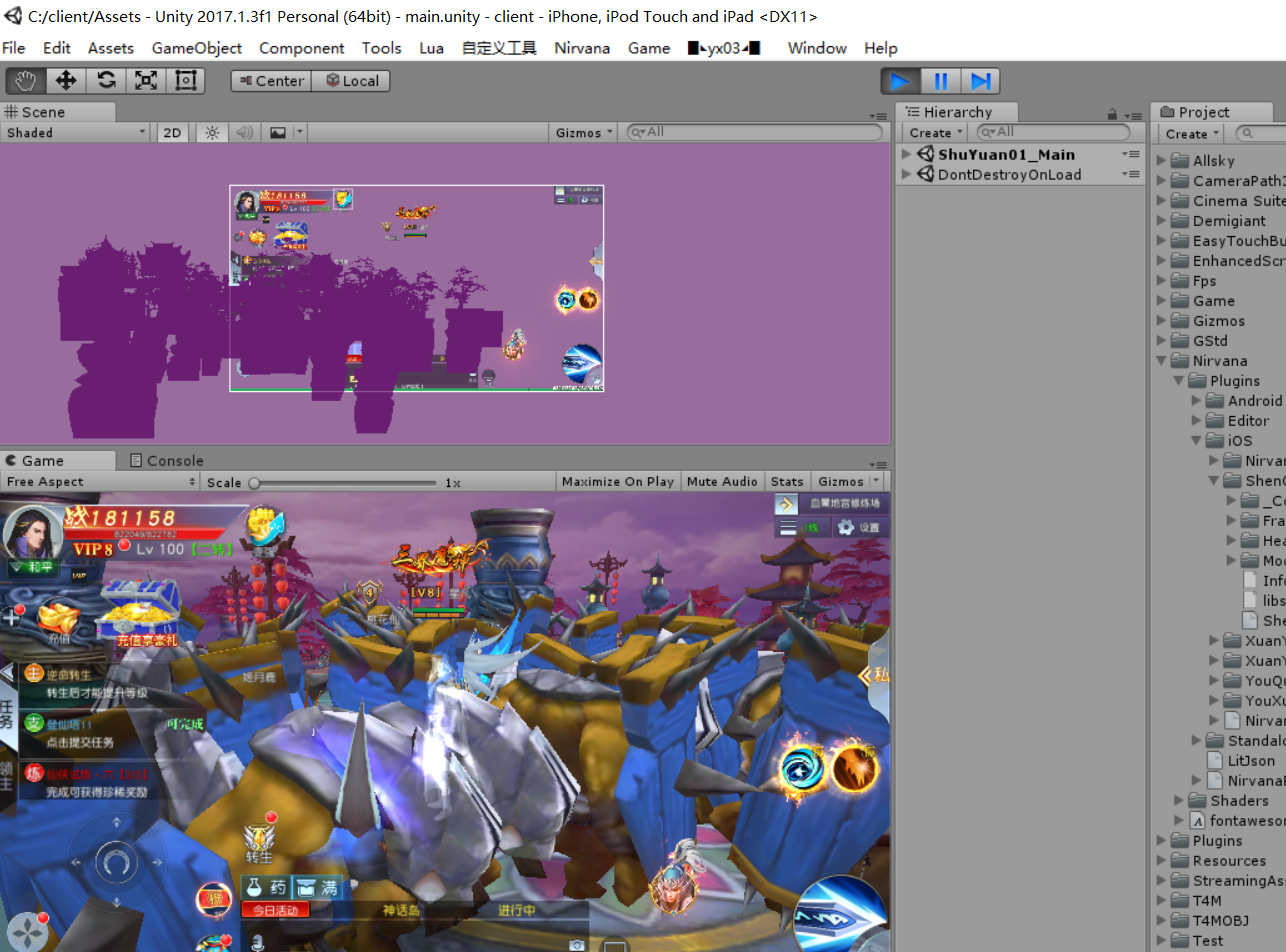
Task: Toggle 2D view mode in Scene
Action: 173,133
